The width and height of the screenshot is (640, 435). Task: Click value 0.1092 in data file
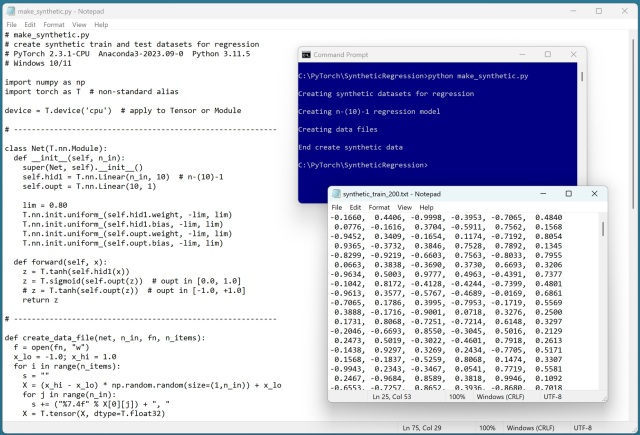tap(549, 378)
